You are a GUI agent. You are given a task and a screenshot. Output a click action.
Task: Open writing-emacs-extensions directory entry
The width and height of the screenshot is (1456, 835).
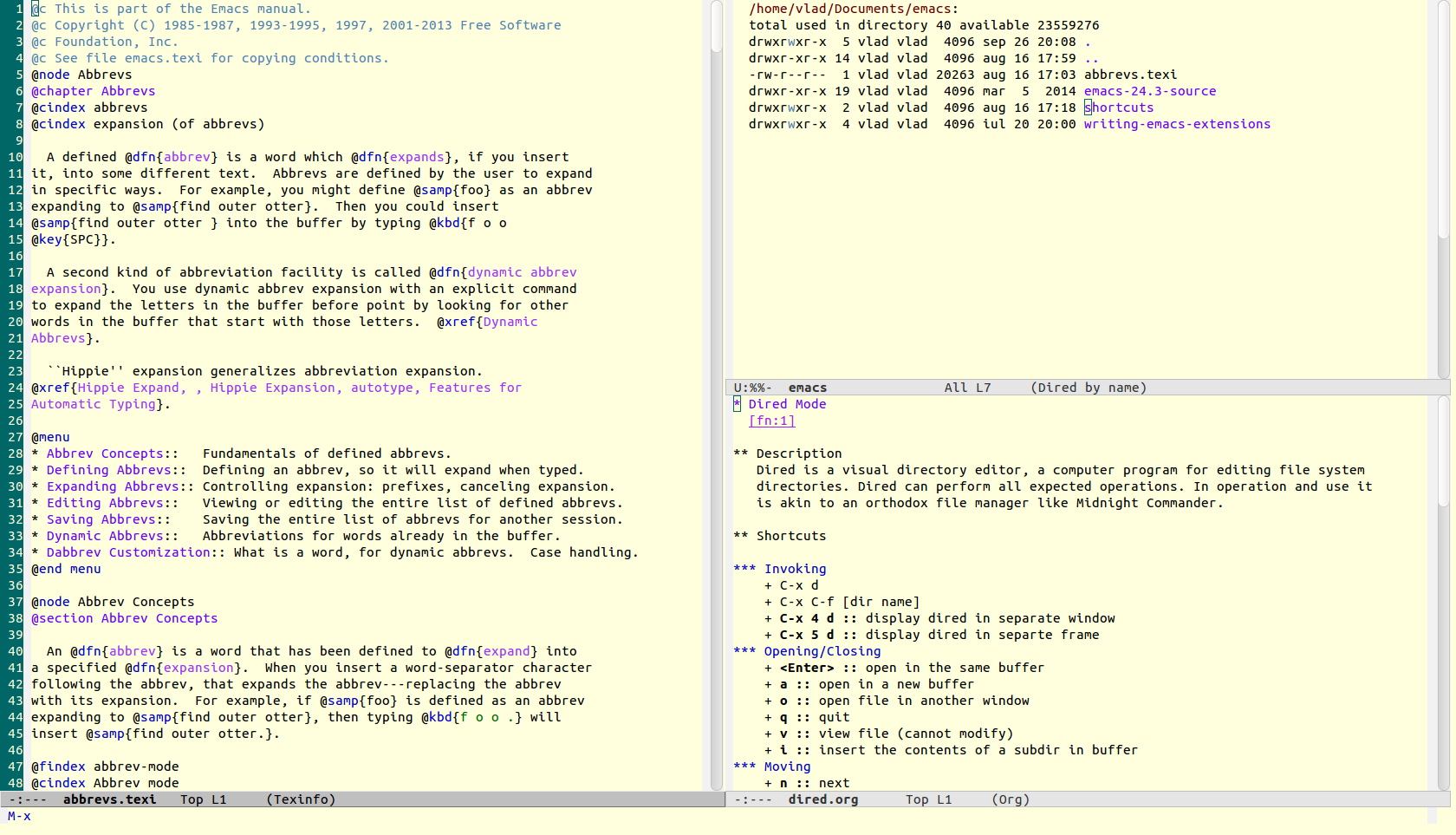click(1177, 124)
